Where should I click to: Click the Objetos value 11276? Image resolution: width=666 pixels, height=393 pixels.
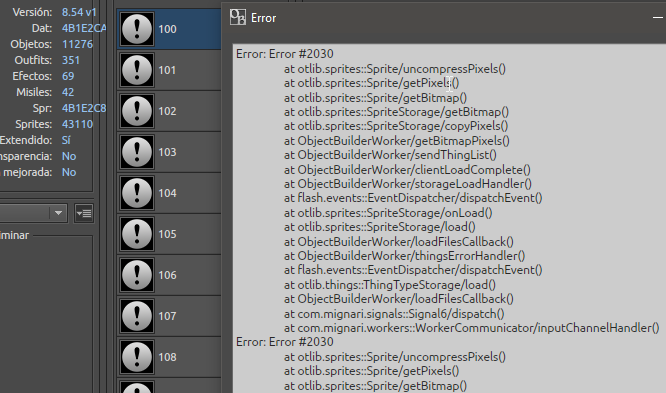pyautogui.click(x=77, y=44)
